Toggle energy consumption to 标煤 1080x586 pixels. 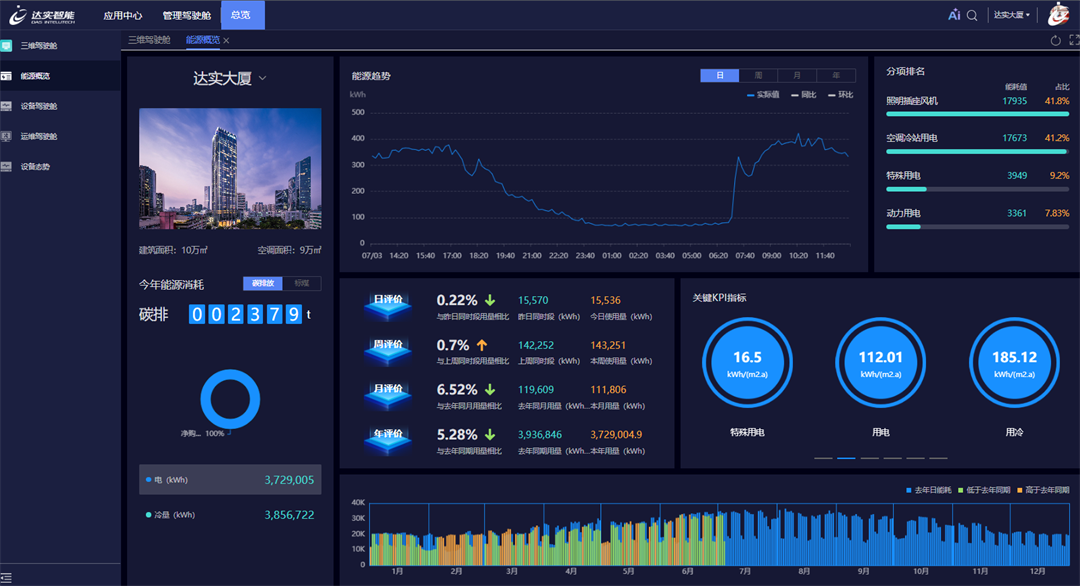tap(302, 284)
